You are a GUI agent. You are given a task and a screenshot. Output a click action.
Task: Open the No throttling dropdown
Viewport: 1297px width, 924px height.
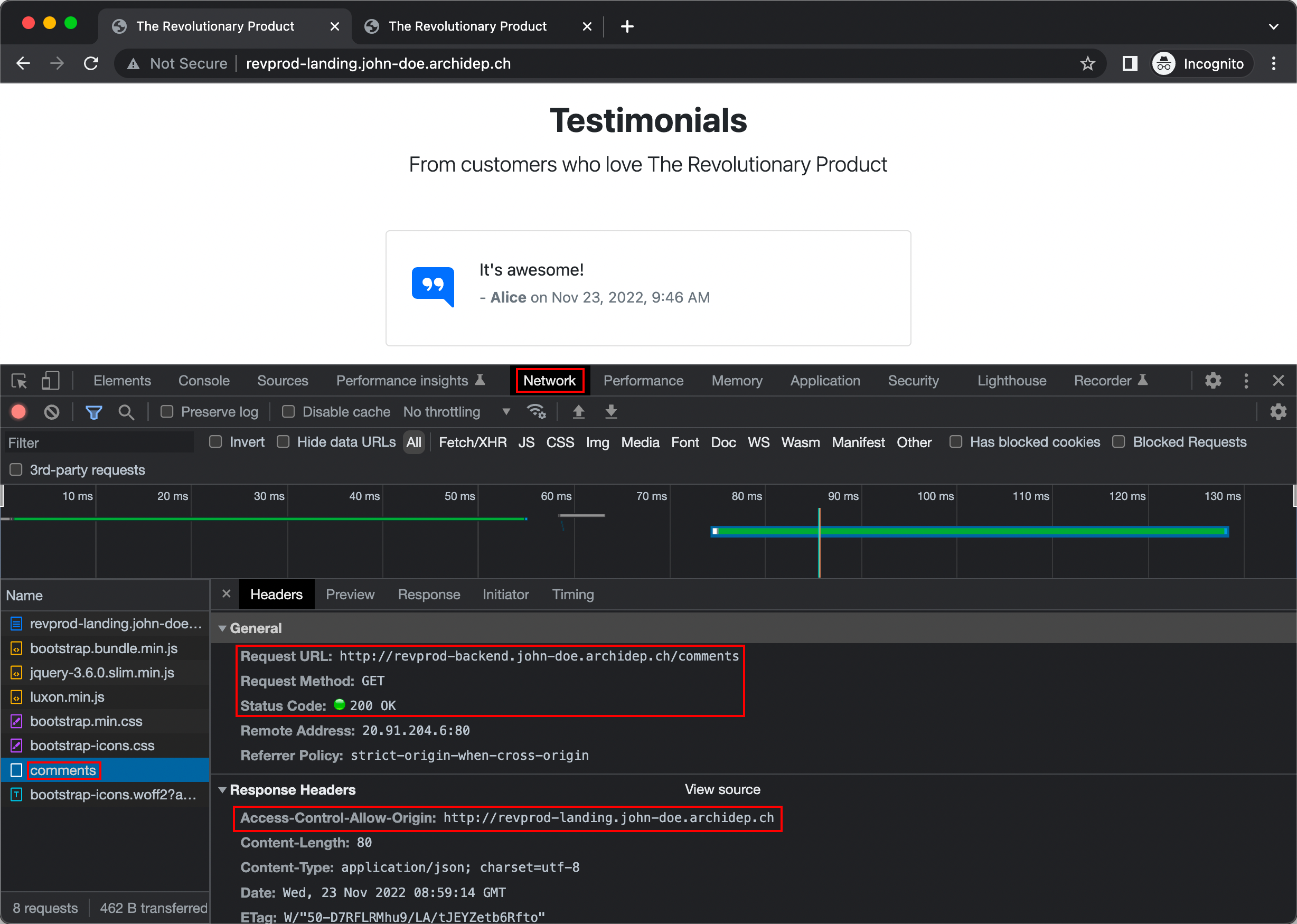tap(455, 411)
